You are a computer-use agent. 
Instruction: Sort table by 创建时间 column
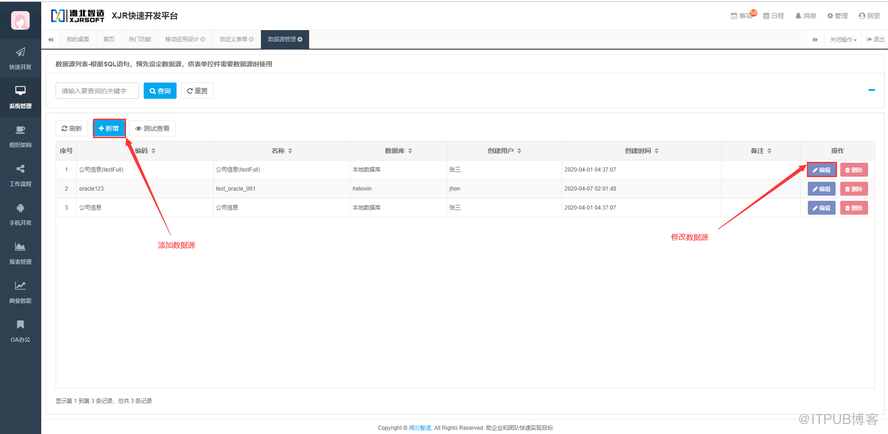click(641, 150)
